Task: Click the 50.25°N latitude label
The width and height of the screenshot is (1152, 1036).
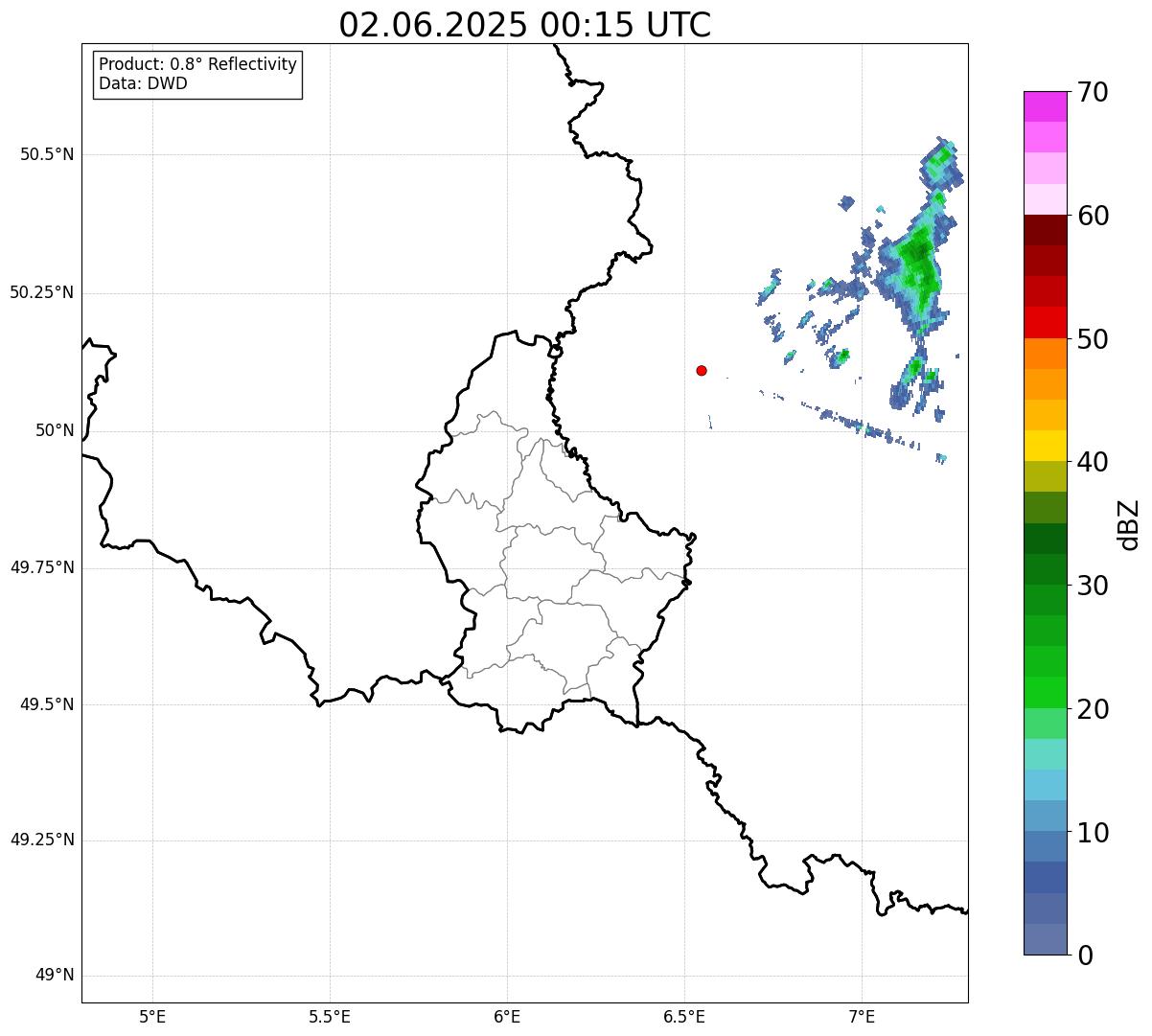Action: click(42, 293)
